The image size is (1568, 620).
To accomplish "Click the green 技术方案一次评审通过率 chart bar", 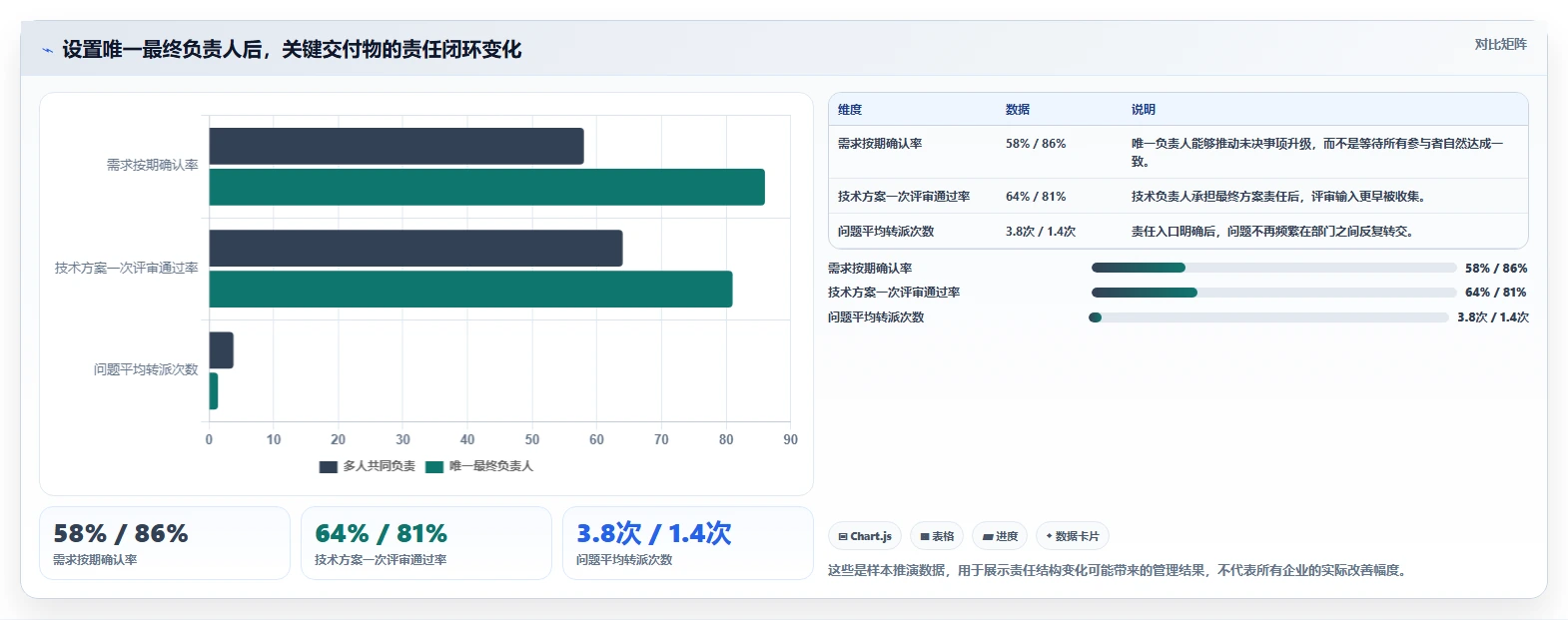I will tap(470, 290).
